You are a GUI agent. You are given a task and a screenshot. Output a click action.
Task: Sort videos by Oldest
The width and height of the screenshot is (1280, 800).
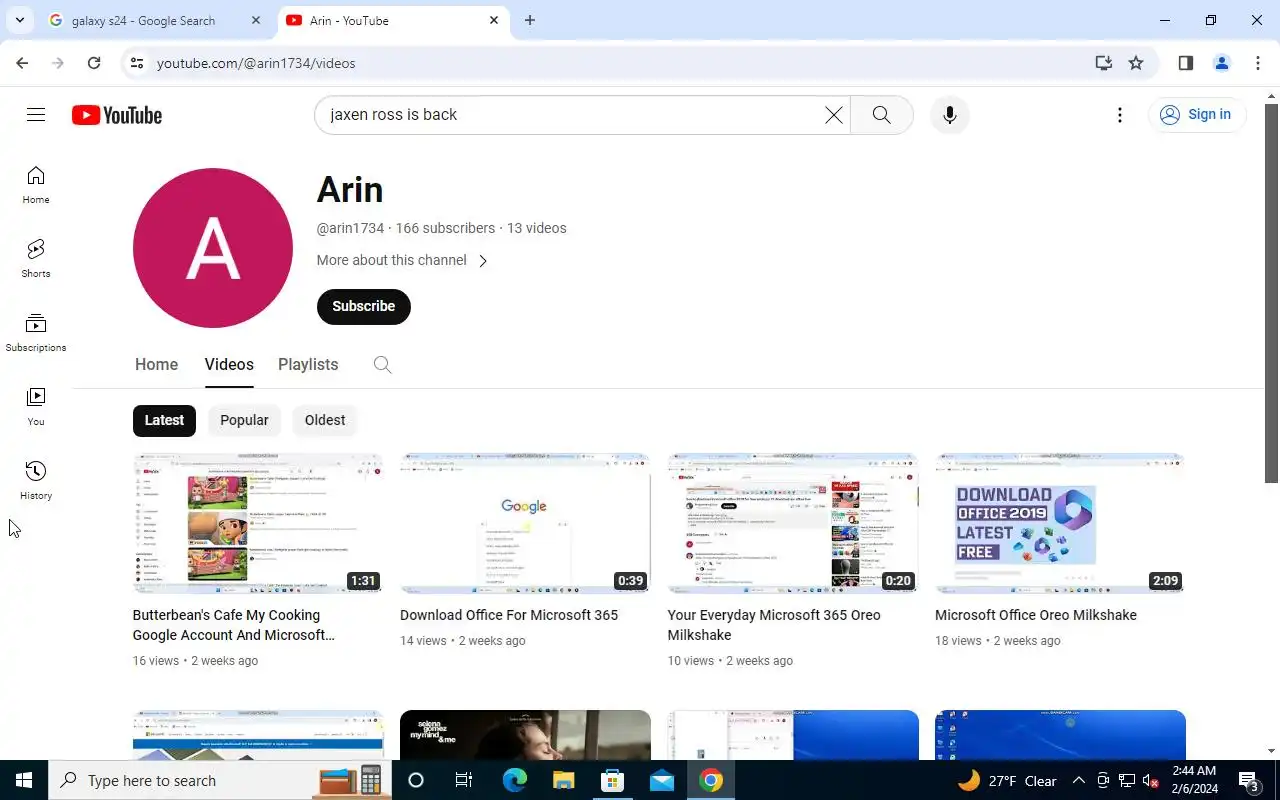[325, 420]
